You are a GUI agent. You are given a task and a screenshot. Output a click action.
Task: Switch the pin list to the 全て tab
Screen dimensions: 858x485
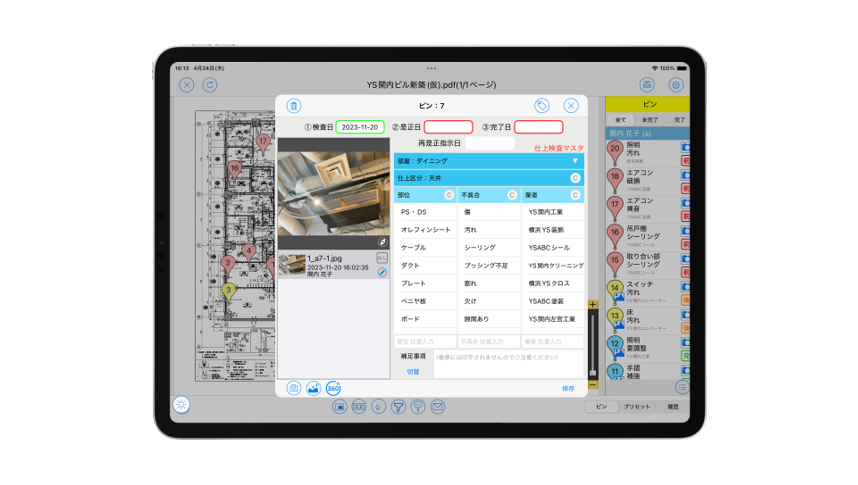pos(621,120)
